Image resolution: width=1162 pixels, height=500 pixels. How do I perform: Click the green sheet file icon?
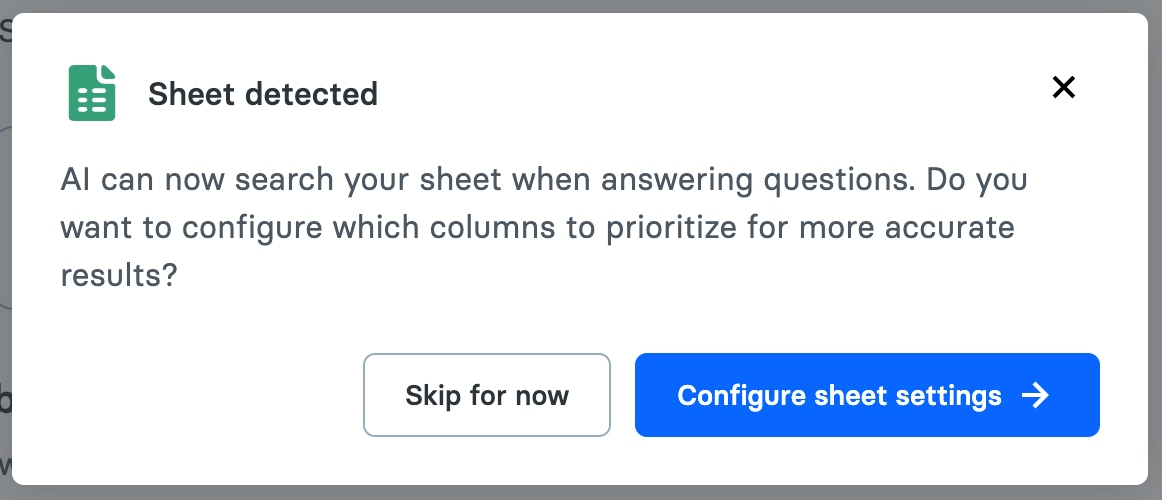pyautogui.click(x=92, y=93)
